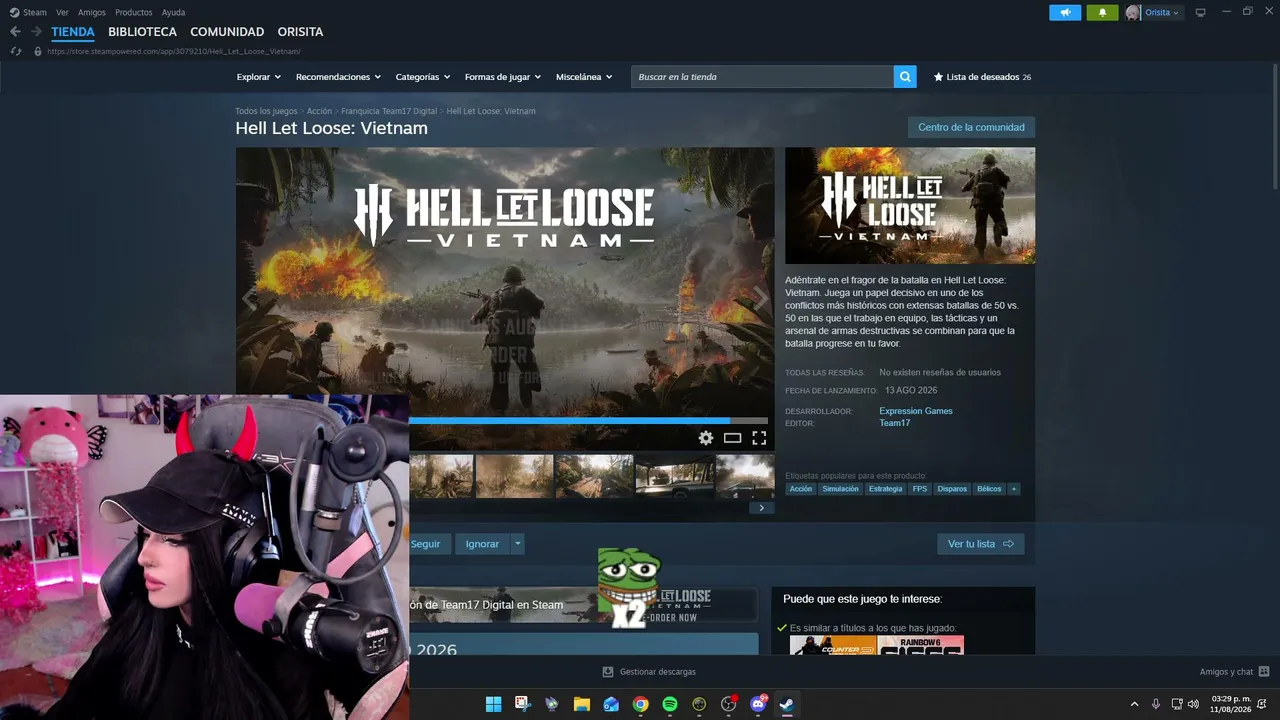The image size is (1280, 720).
Task: Seek in the trailer progress bar
Action: [589, 421]
